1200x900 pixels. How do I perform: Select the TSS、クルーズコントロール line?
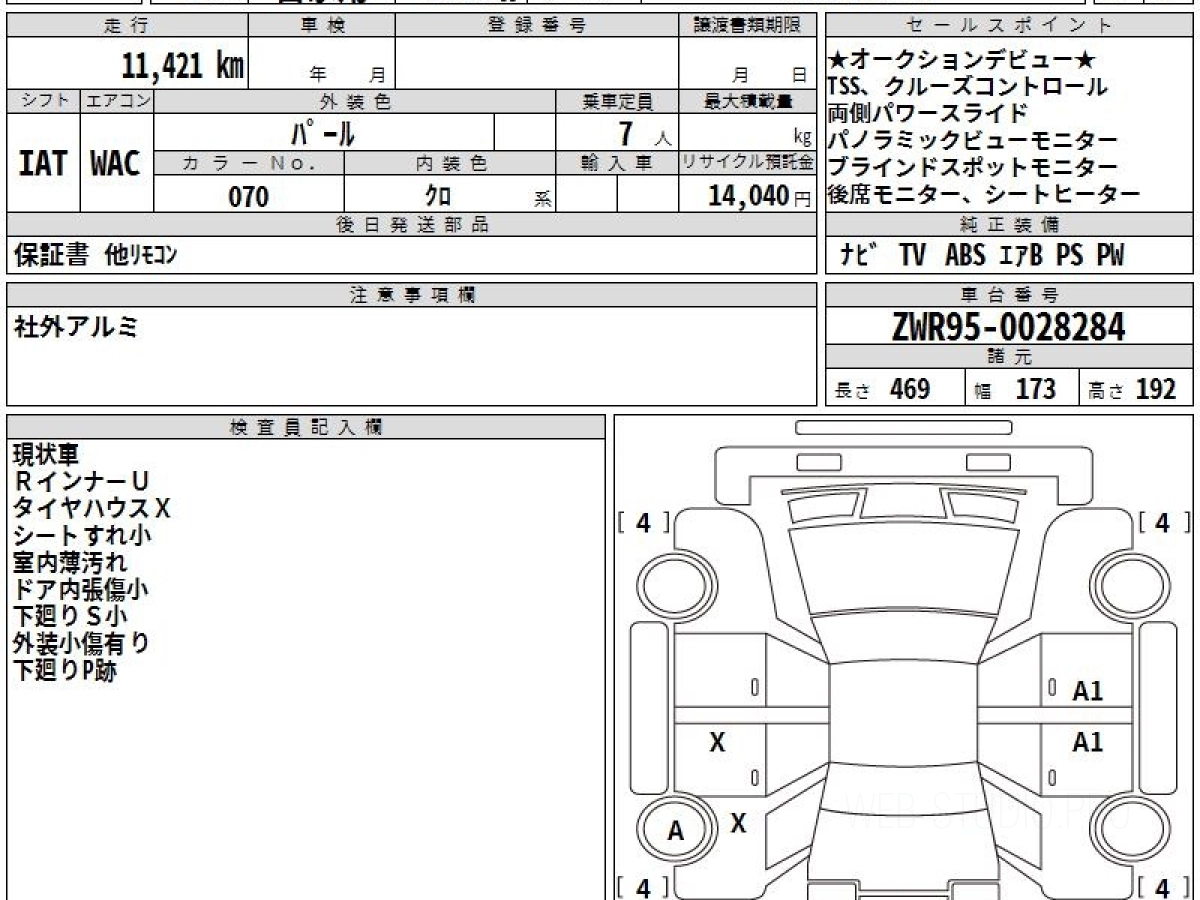coord(967,87)
